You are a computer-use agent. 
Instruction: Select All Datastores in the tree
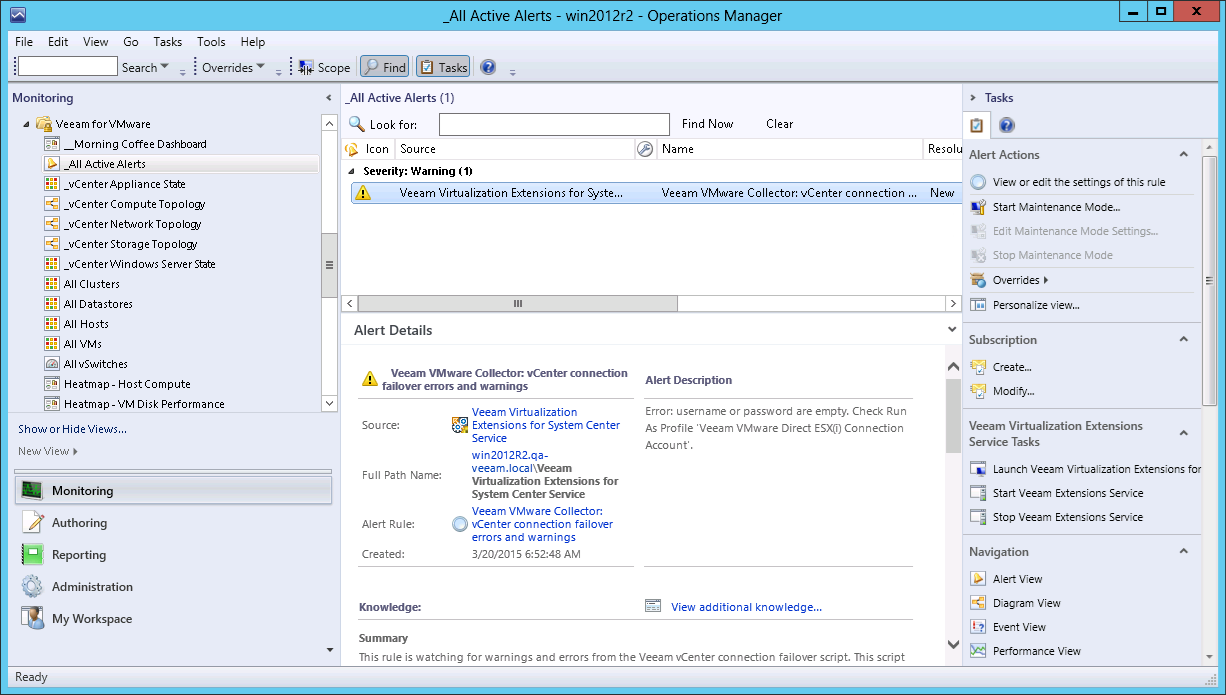pos(98,304)
